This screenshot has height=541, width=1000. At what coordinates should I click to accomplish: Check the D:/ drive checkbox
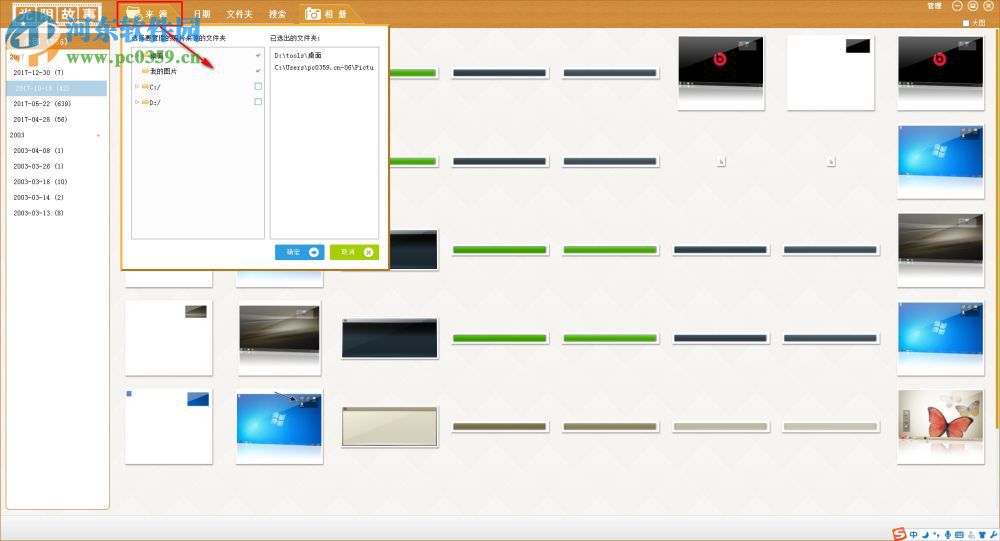258,101
